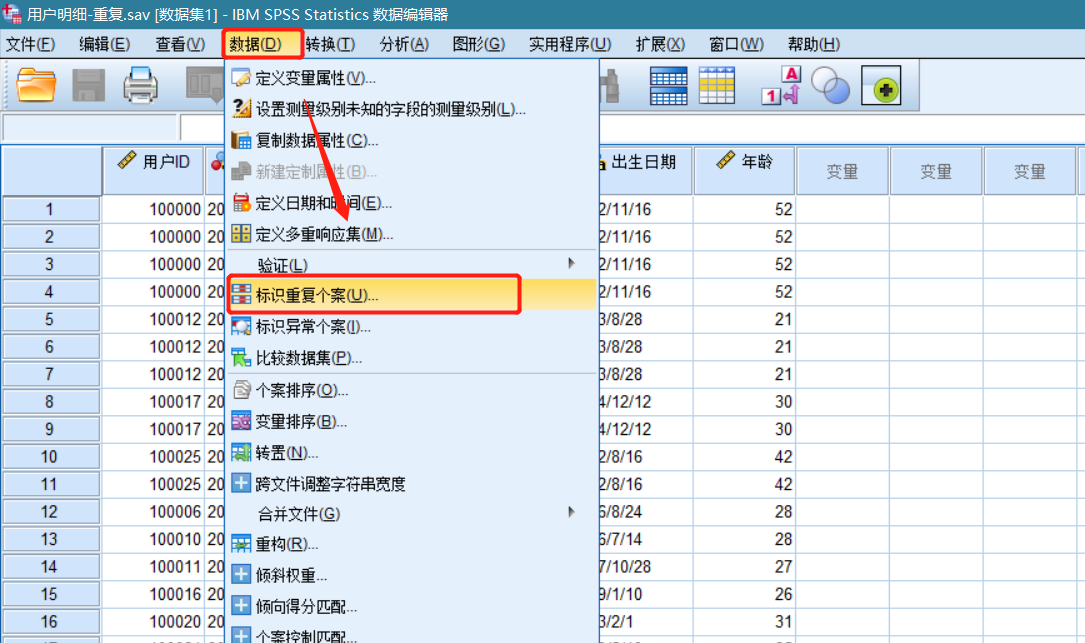
Task: Open the 文件(F) menu
Action: [30, 44]
